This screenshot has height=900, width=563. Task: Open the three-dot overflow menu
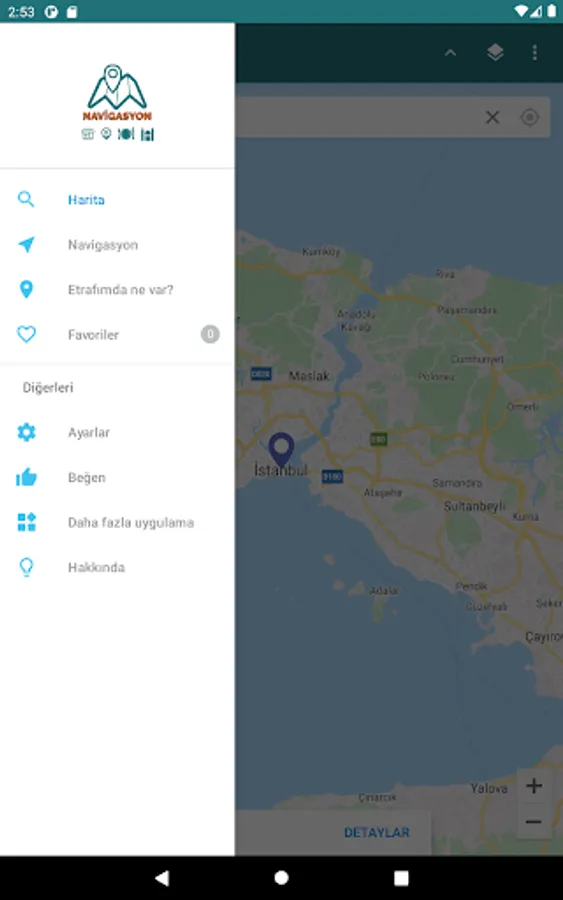pos(535,53)
